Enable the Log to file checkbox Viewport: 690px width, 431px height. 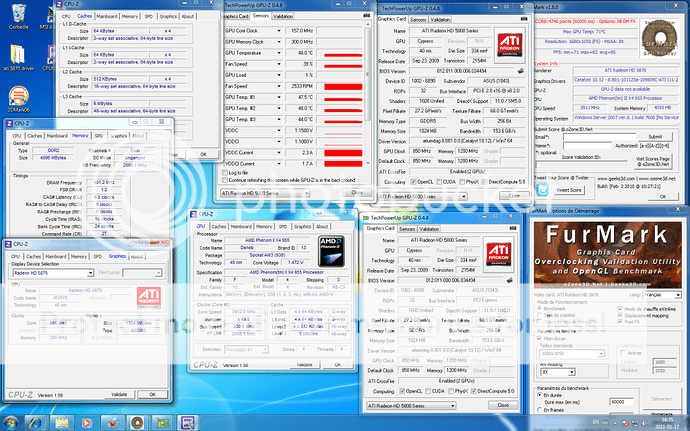click(x=226, y=171)
